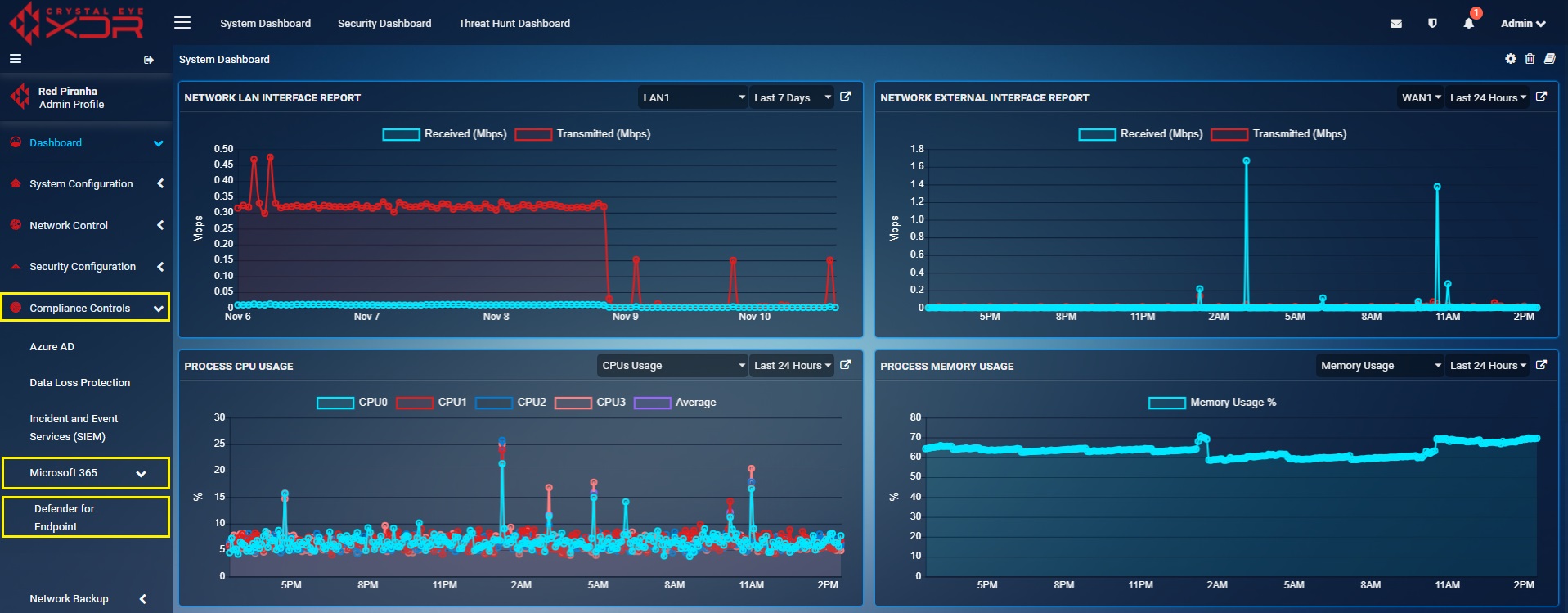Pop out the Process Memory Usage panel
This screenshot has width=1568, height=613.
(1541, 365)
